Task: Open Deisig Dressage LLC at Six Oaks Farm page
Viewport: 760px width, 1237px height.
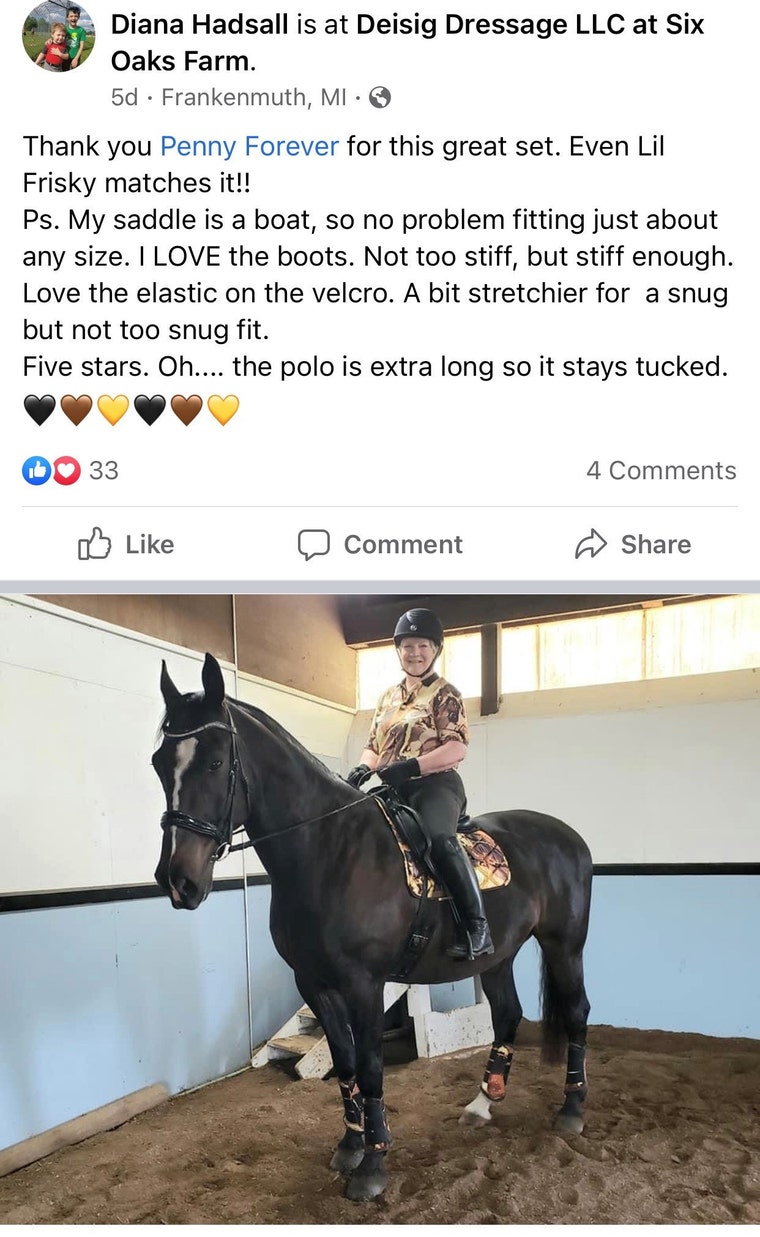Action: pyautogui.click(x=407, y=42)
